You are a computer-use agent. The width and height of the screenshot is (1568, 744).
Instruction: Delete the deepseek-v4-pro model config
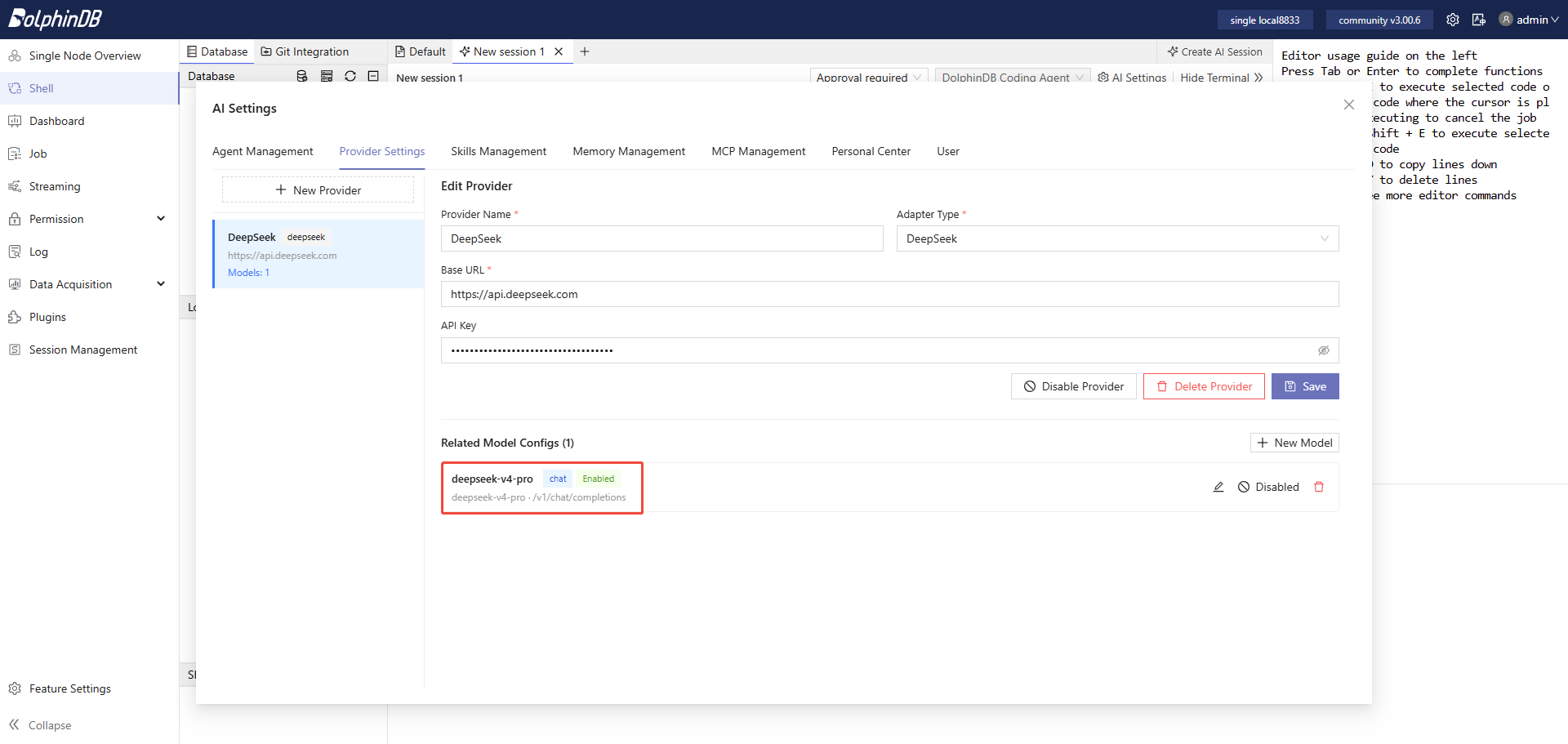click(1319, 487)
